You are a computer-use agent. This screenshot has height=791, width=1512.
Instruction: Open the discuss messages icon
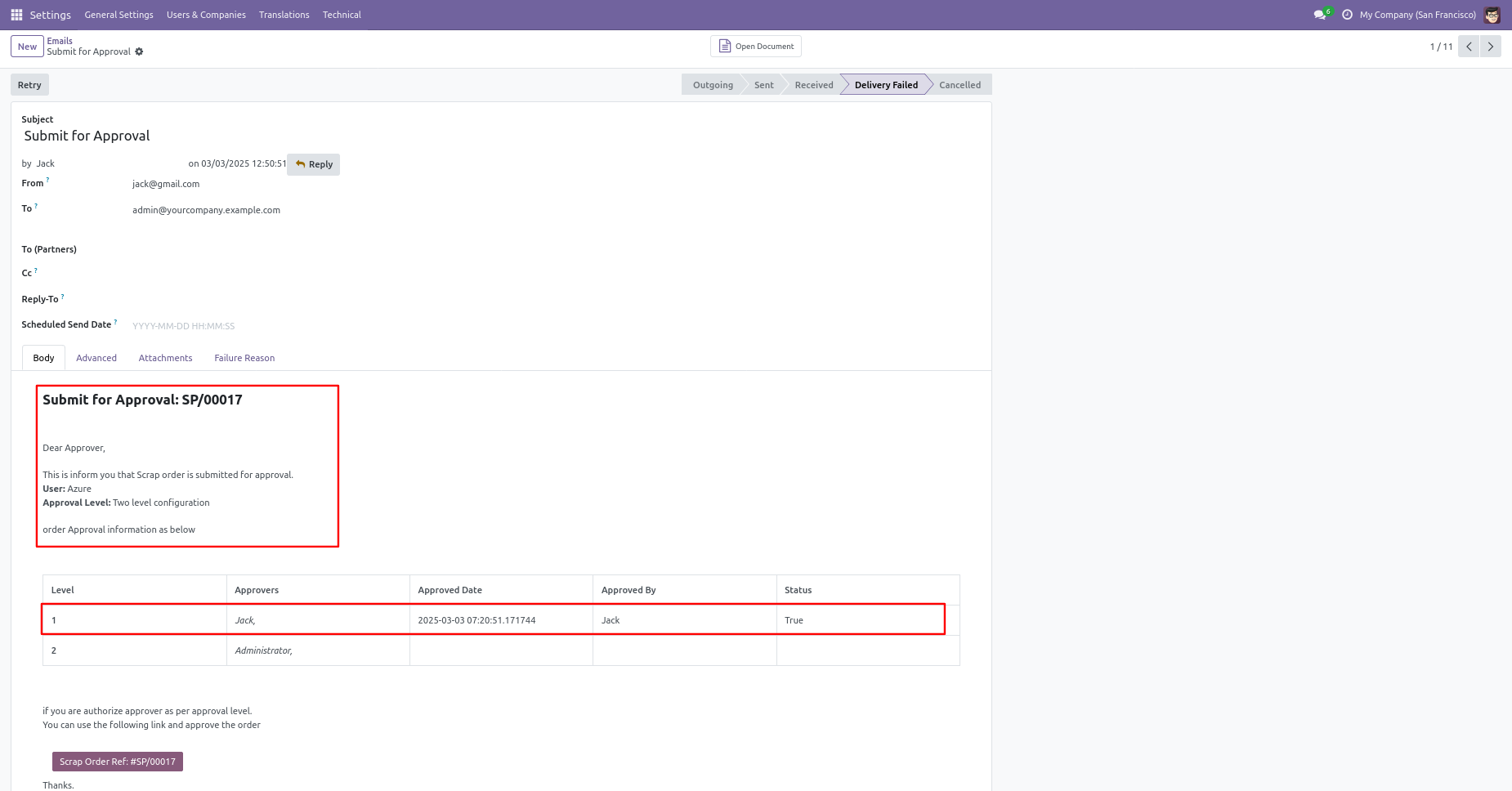click(x=1320, y=15)
